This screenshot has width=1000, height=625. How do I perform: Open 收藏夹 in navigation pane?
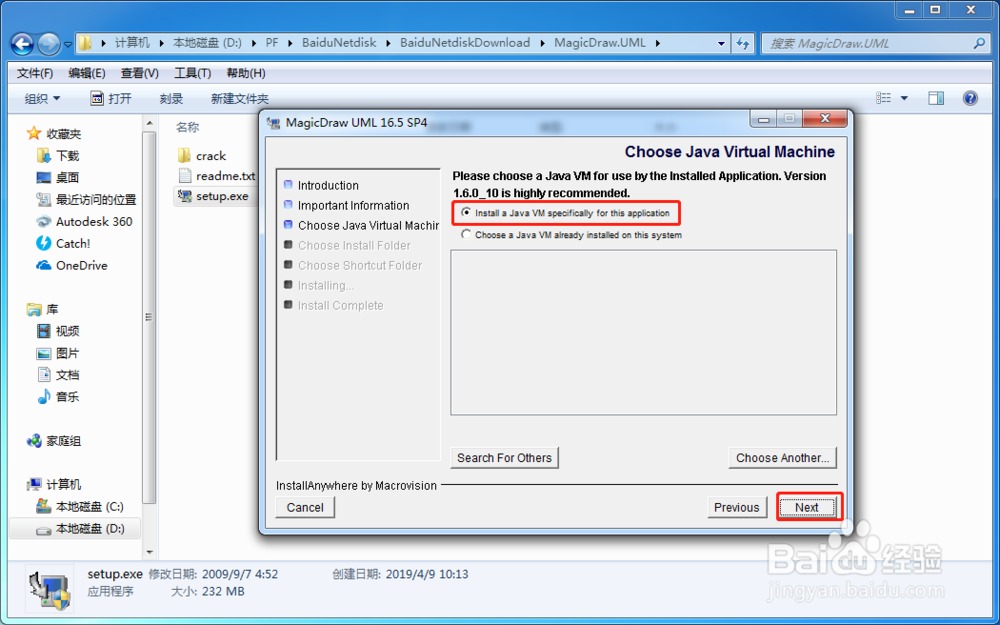pyautogui.click(x=54, y=134)
